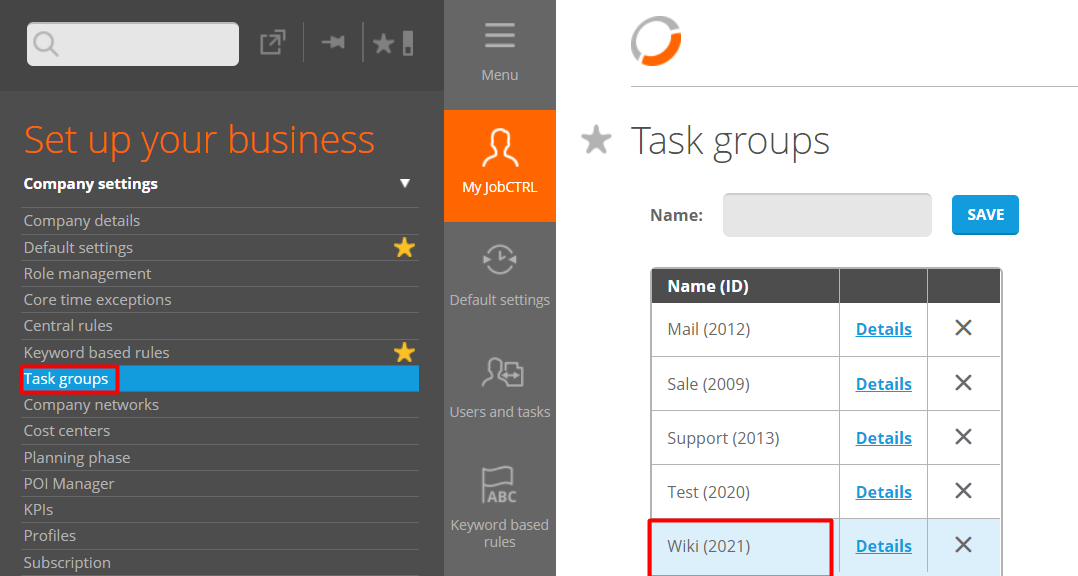The image size is (1078, 576).
Task: Toggle star beside Keyword based rules item
Action: pos(404,352)
